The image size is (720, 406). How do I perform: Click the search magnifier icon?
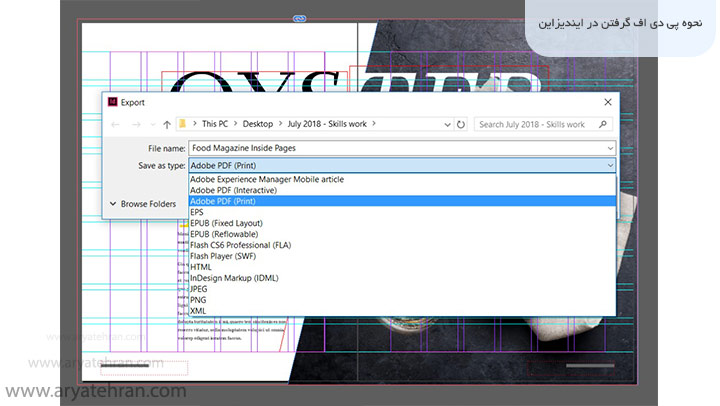pos(606,125)
